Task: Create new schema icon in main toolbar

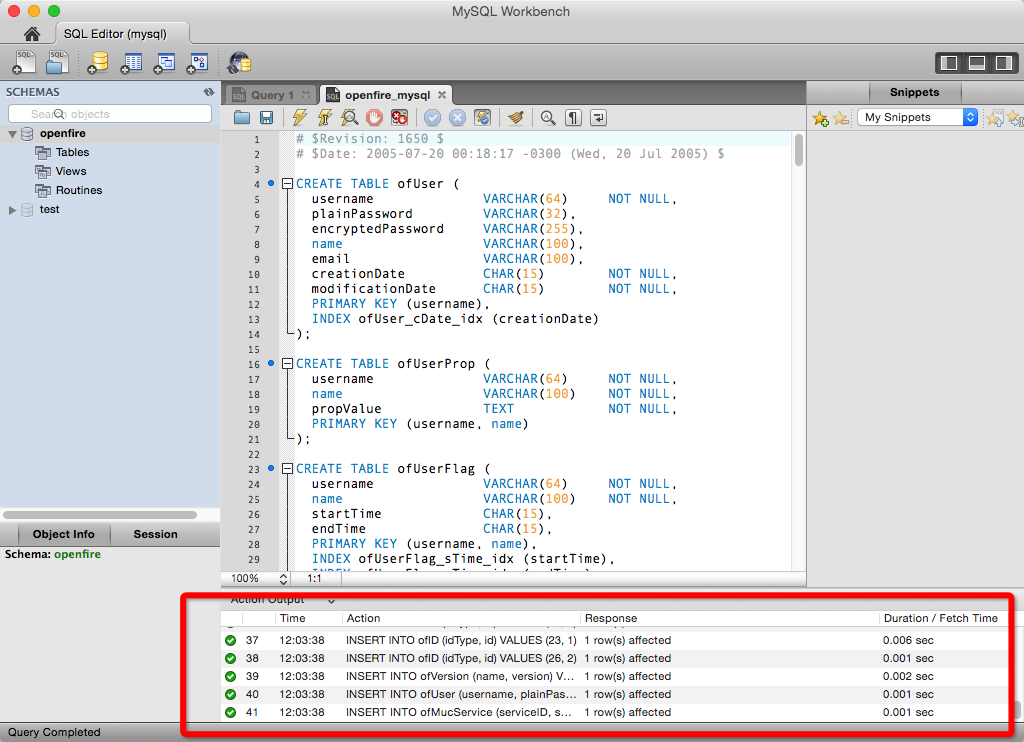Action: coord(98,63)
